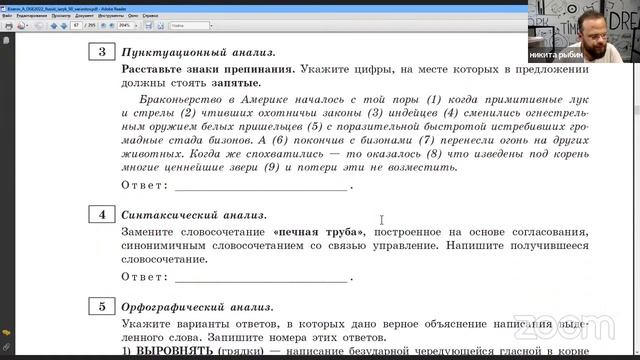Click the heading 'Орфографический анализ.'
This screenshot has height=360, width=640.
point(198,307)
